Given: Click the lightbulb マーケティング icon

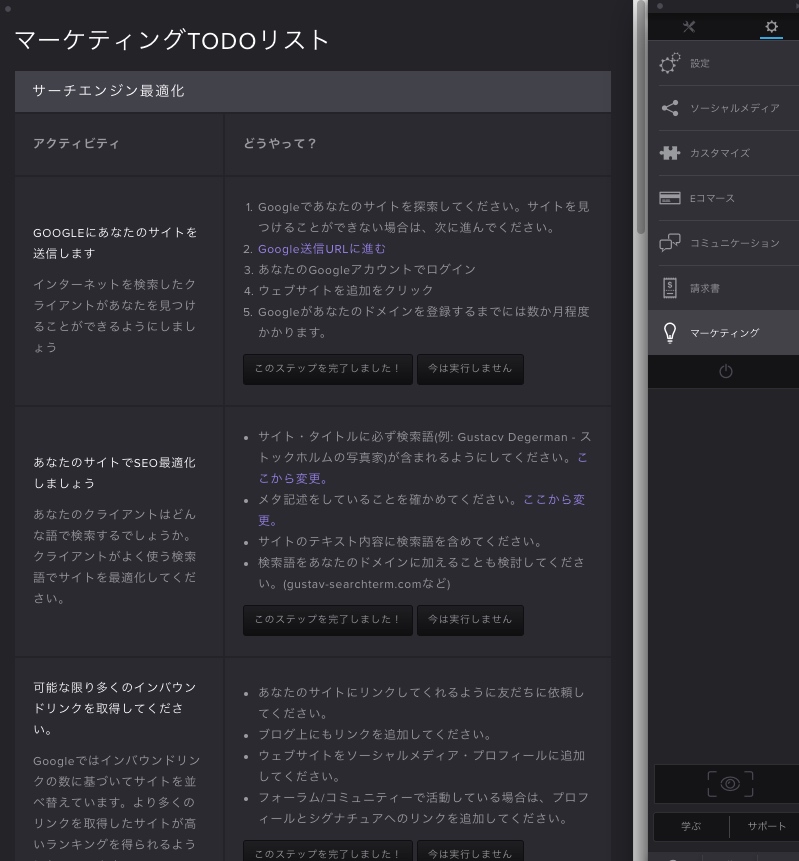Looking at the screenshot, I should point(670,333).
